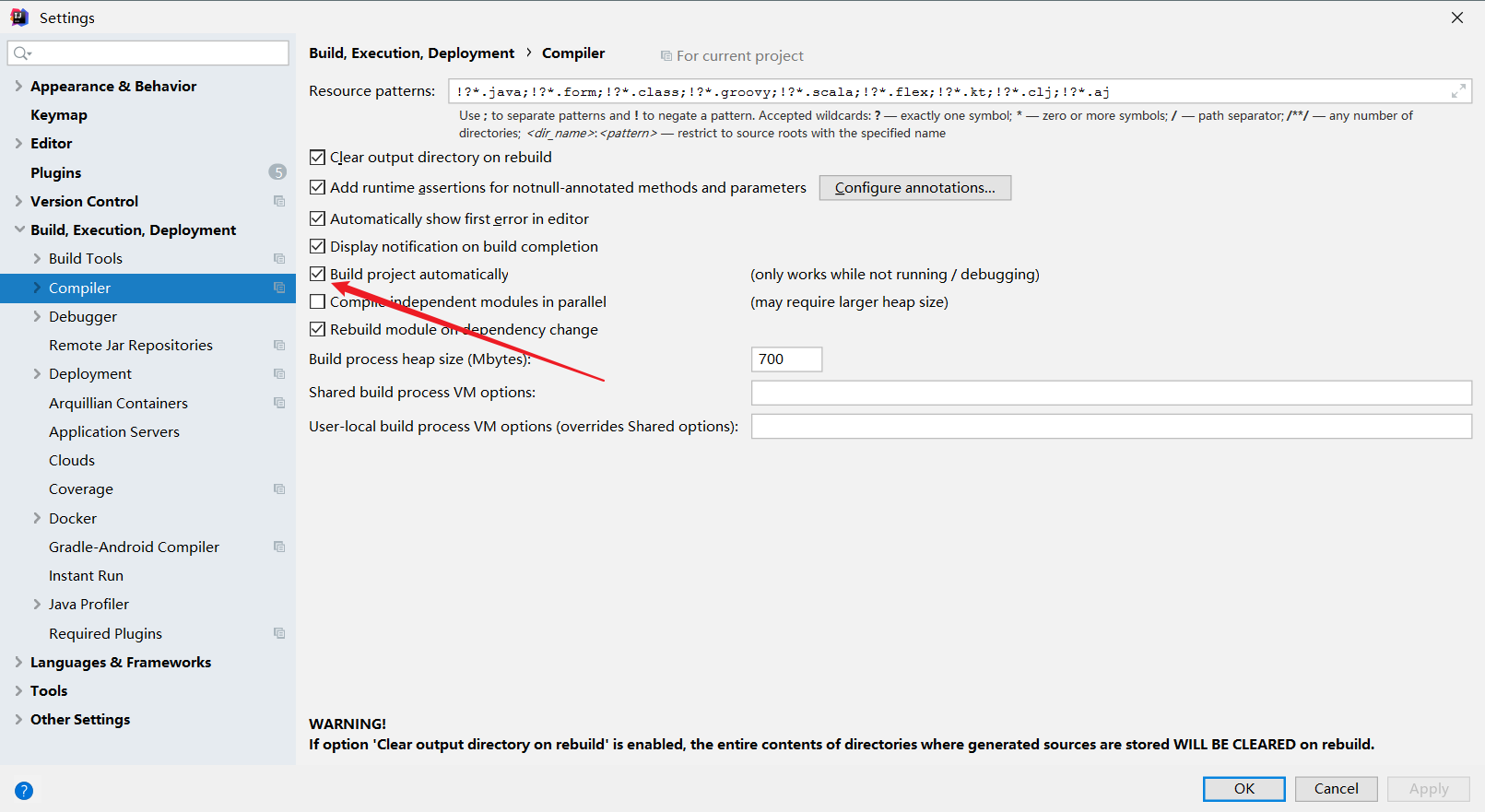Expand the Docker node

[x=37, y=518]
